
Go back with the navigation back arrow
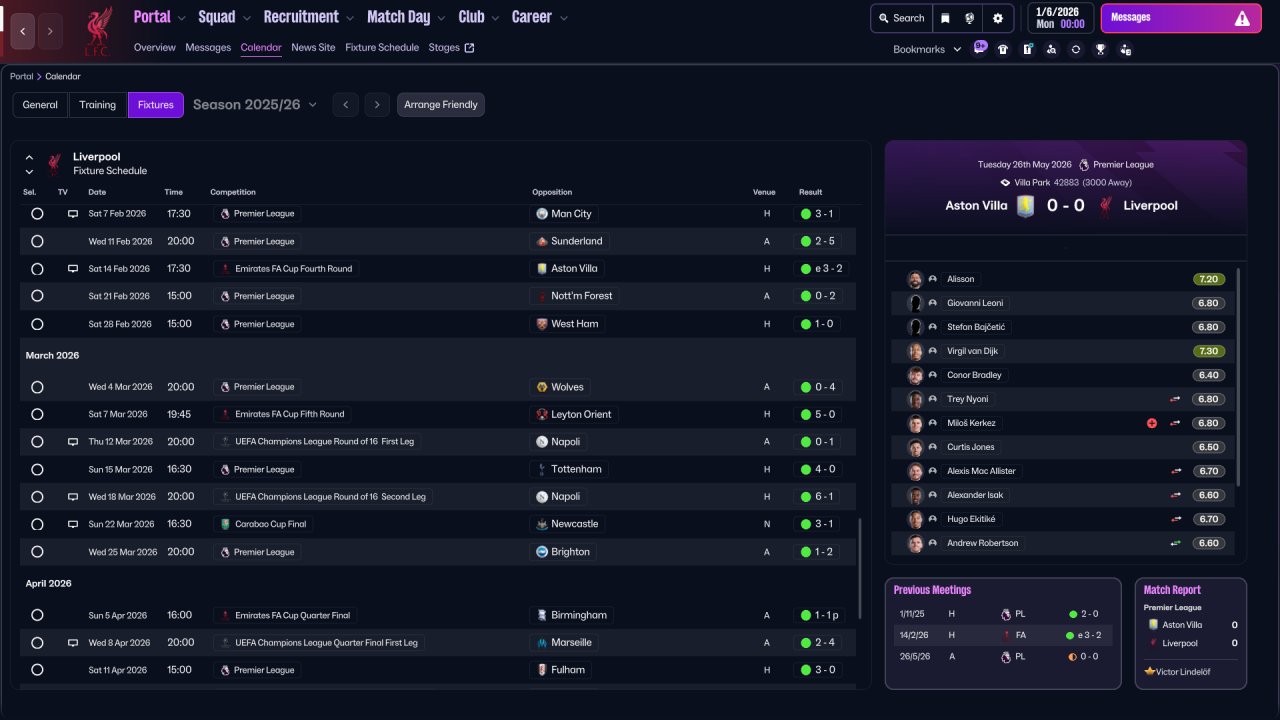click(x=23, y=31)
